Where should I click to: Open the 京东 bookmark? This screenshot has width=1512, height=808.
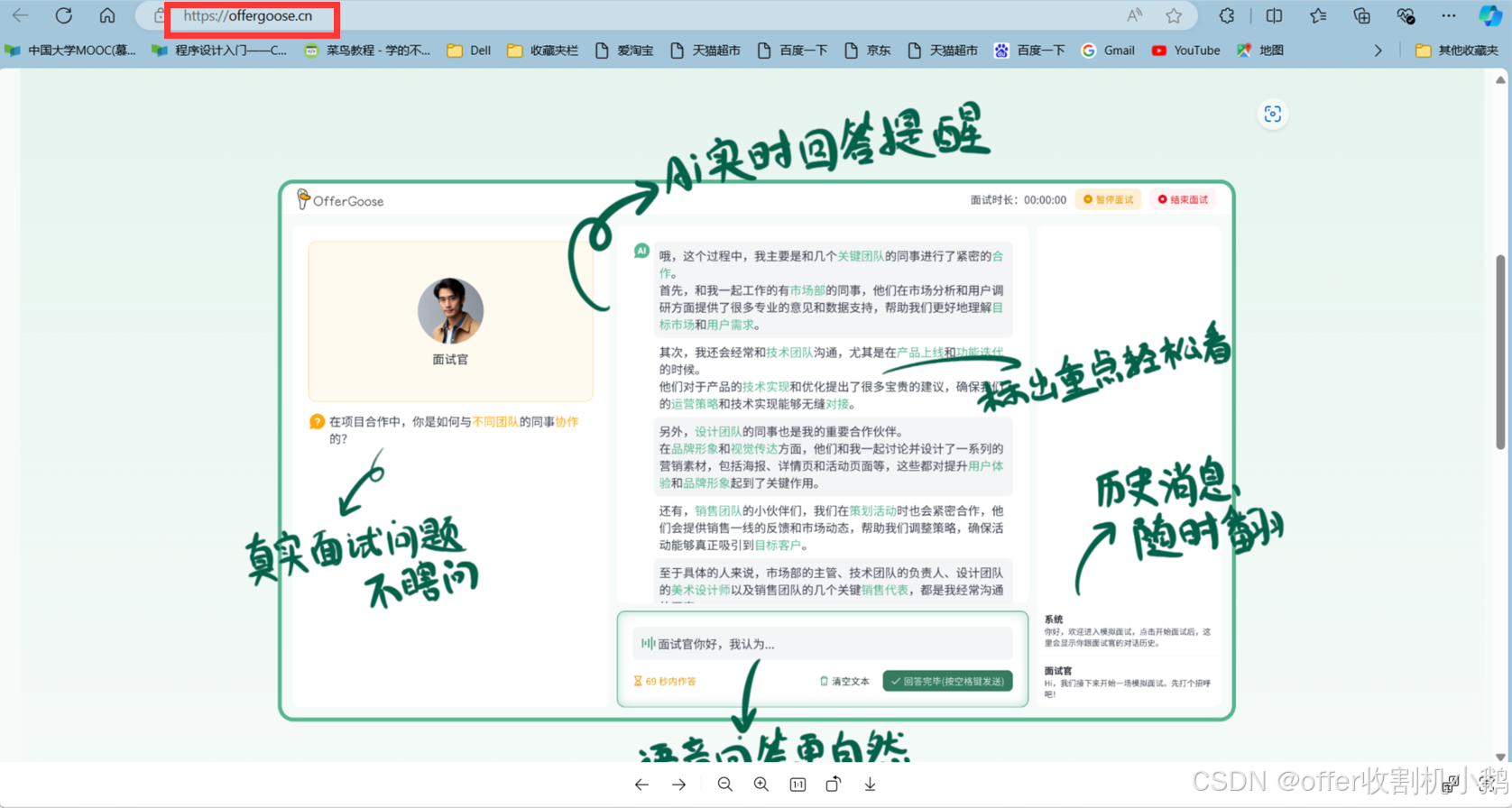click(867, 50)
